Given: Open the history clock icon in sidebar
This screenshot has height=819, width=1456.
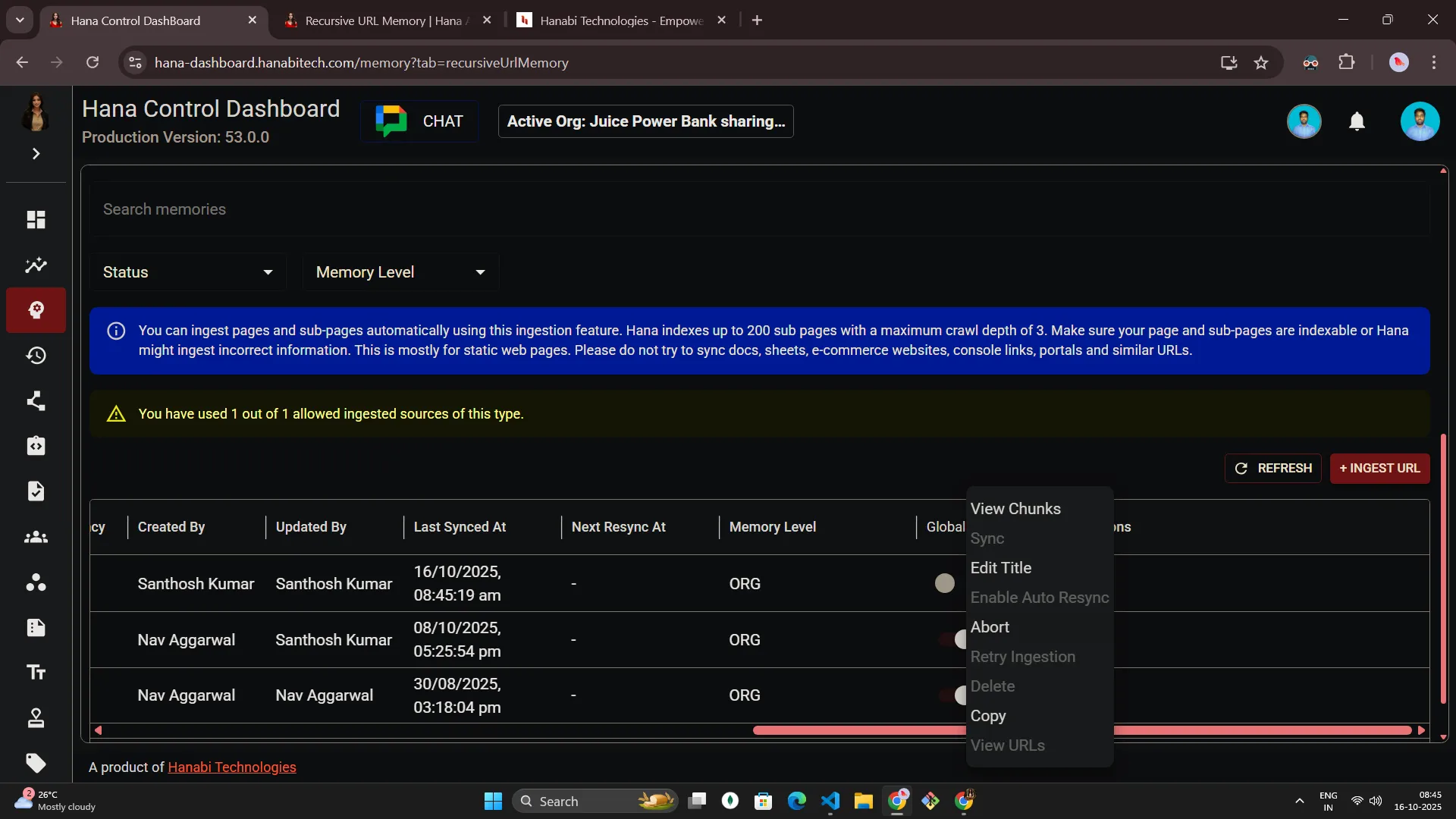Looking at the screenshot, I should [x=36, y=356].
